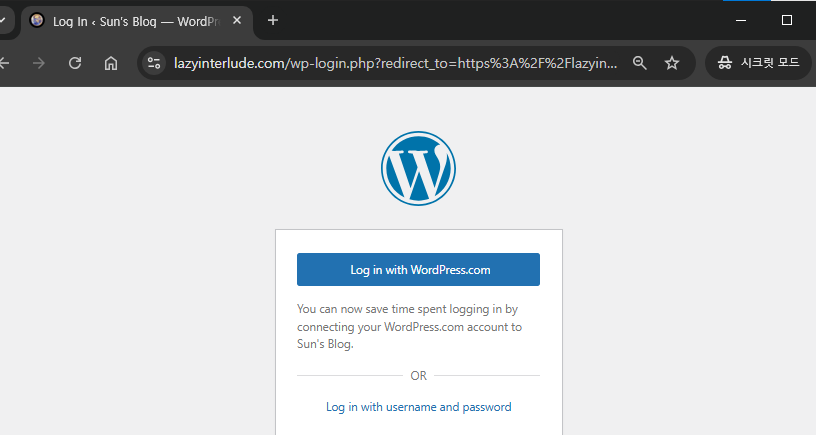Click the incognito mode (시크릿 모드) indicator
The image size is (816, 435).
point(759,63)
